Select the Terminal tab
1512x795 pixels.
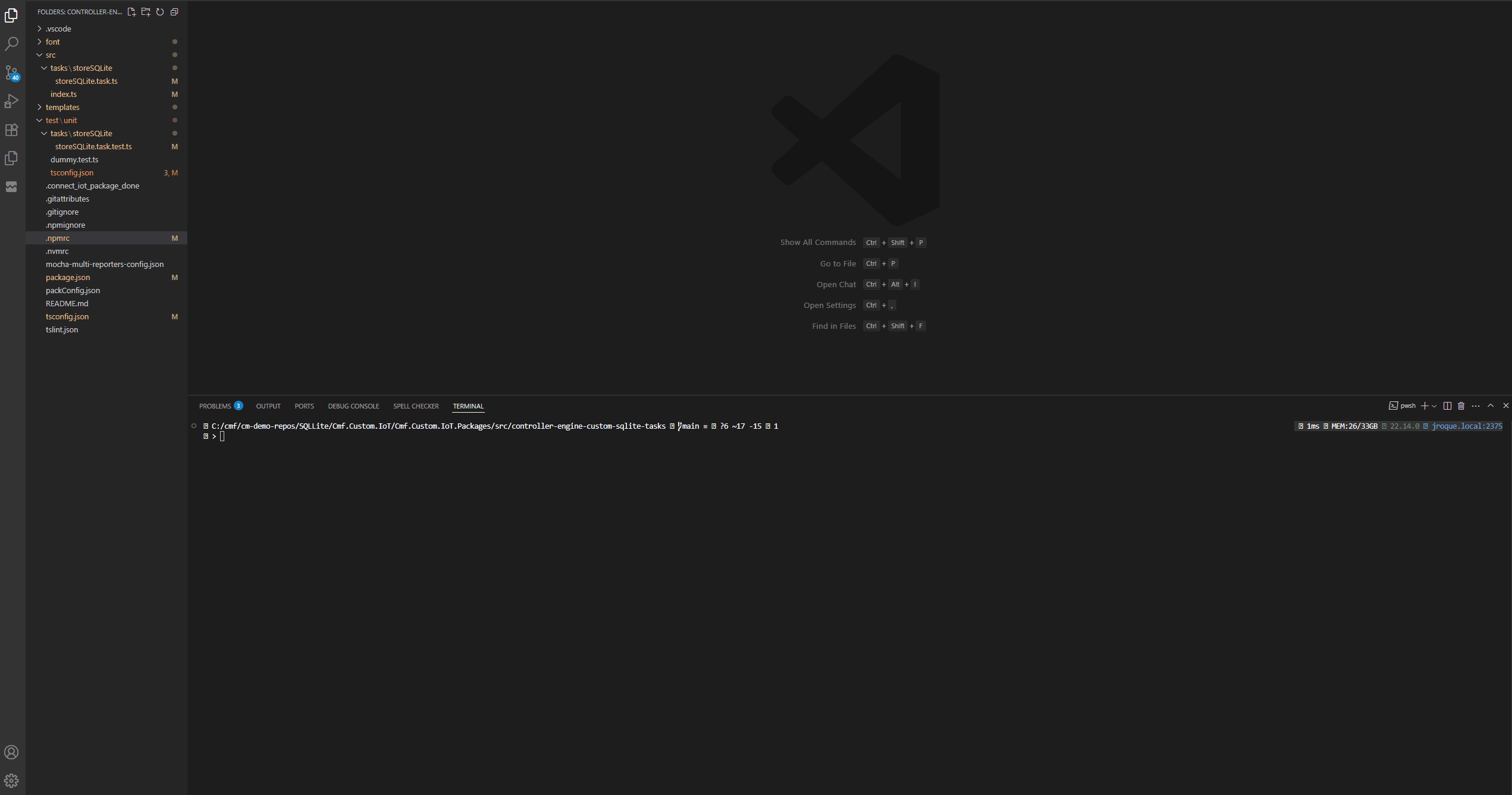468,406
